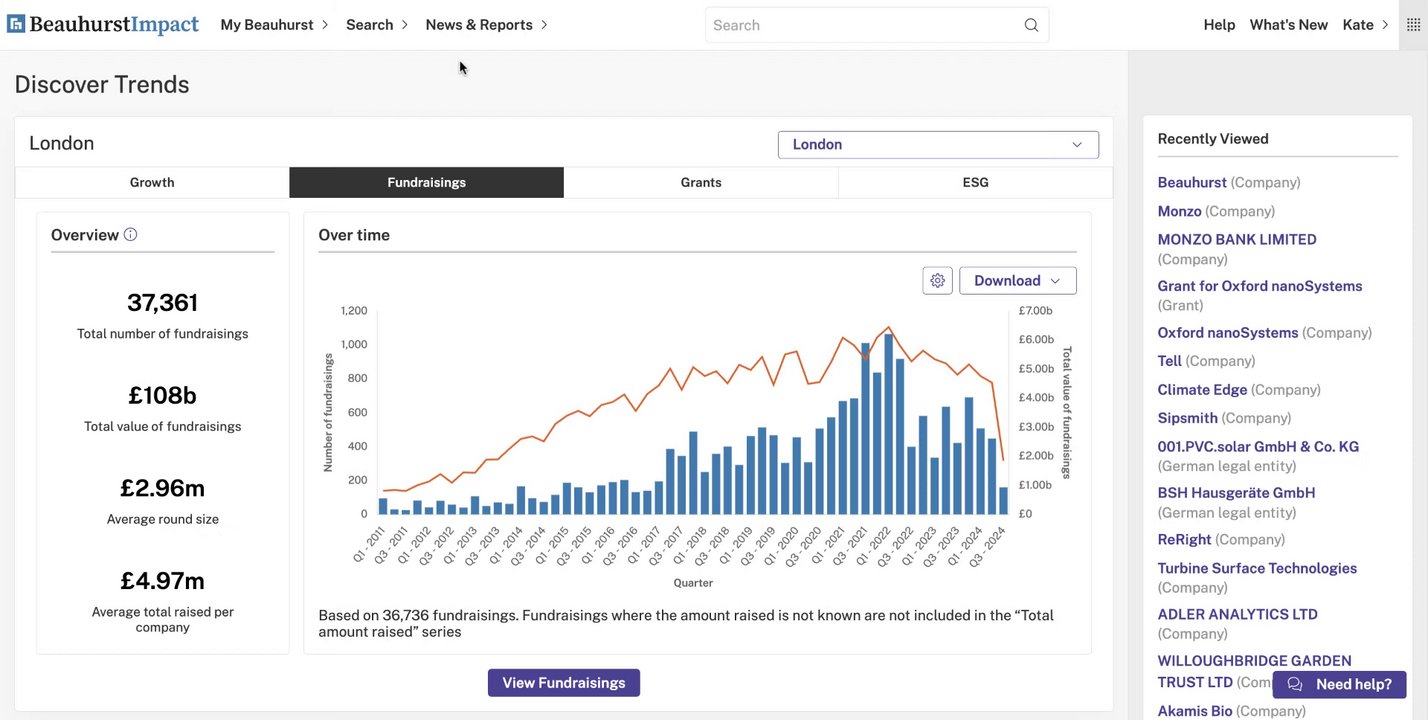Image resolution: width=1428 pixels, height=720 pixels.
Task: Expand the London region dropdown
Action: pos(938,145)
